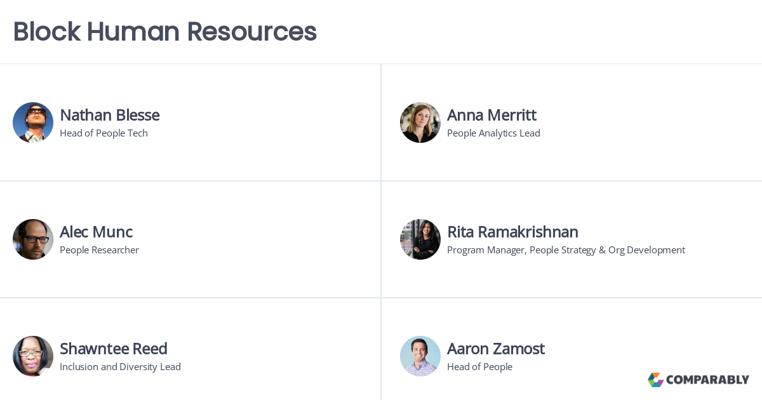762x400 pixels.
Task: Click the People Researcher job title
Action: 99,250
